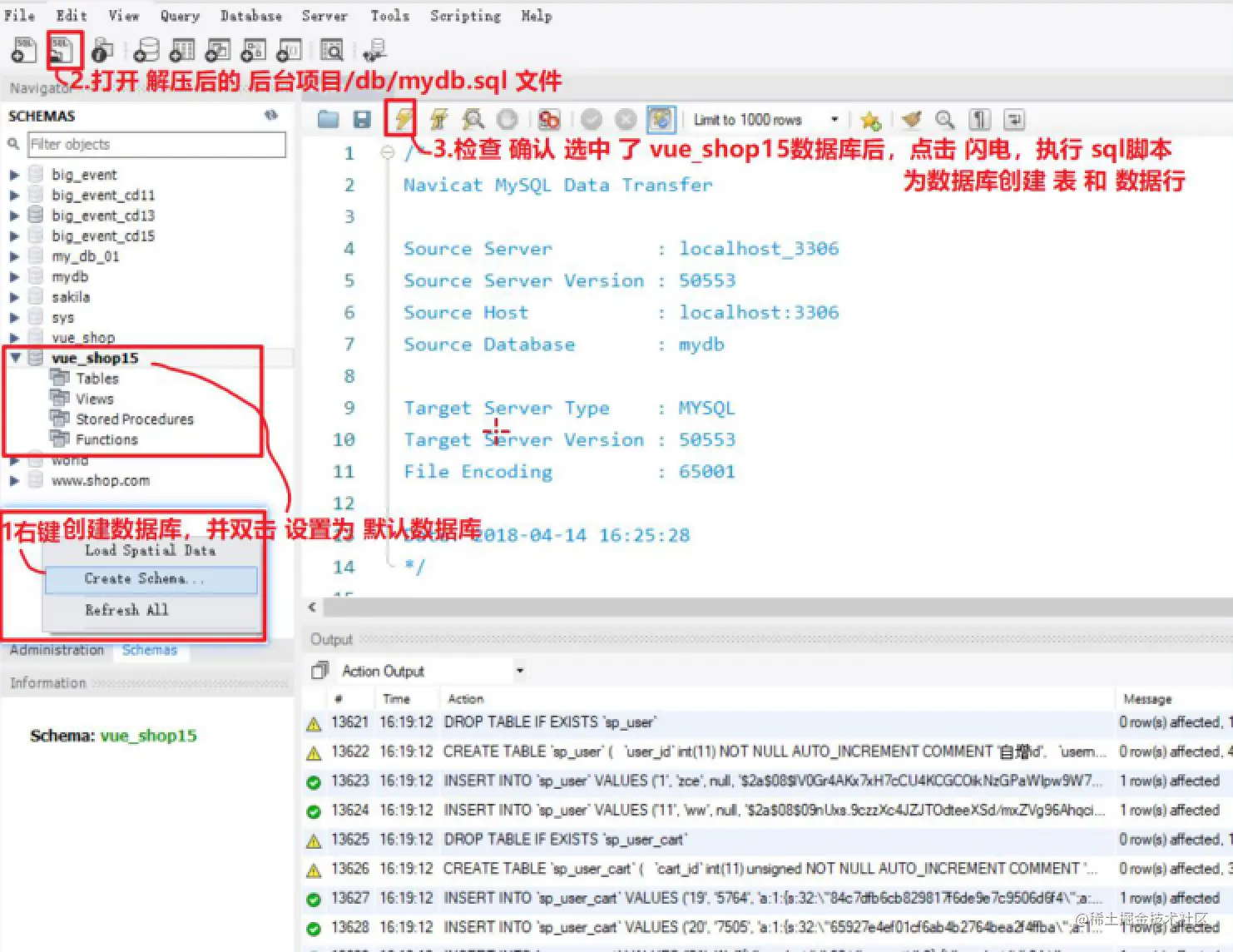Click the Filter objects search field
The width and height of the screenshot is (1233, 952).
[x=156, y=144]
